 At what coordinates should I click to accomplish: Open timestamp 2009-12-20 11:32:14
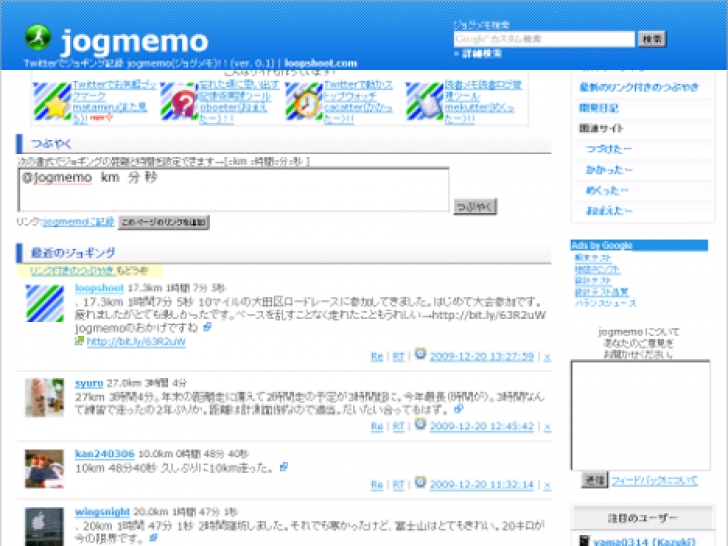tap(481, 485)
